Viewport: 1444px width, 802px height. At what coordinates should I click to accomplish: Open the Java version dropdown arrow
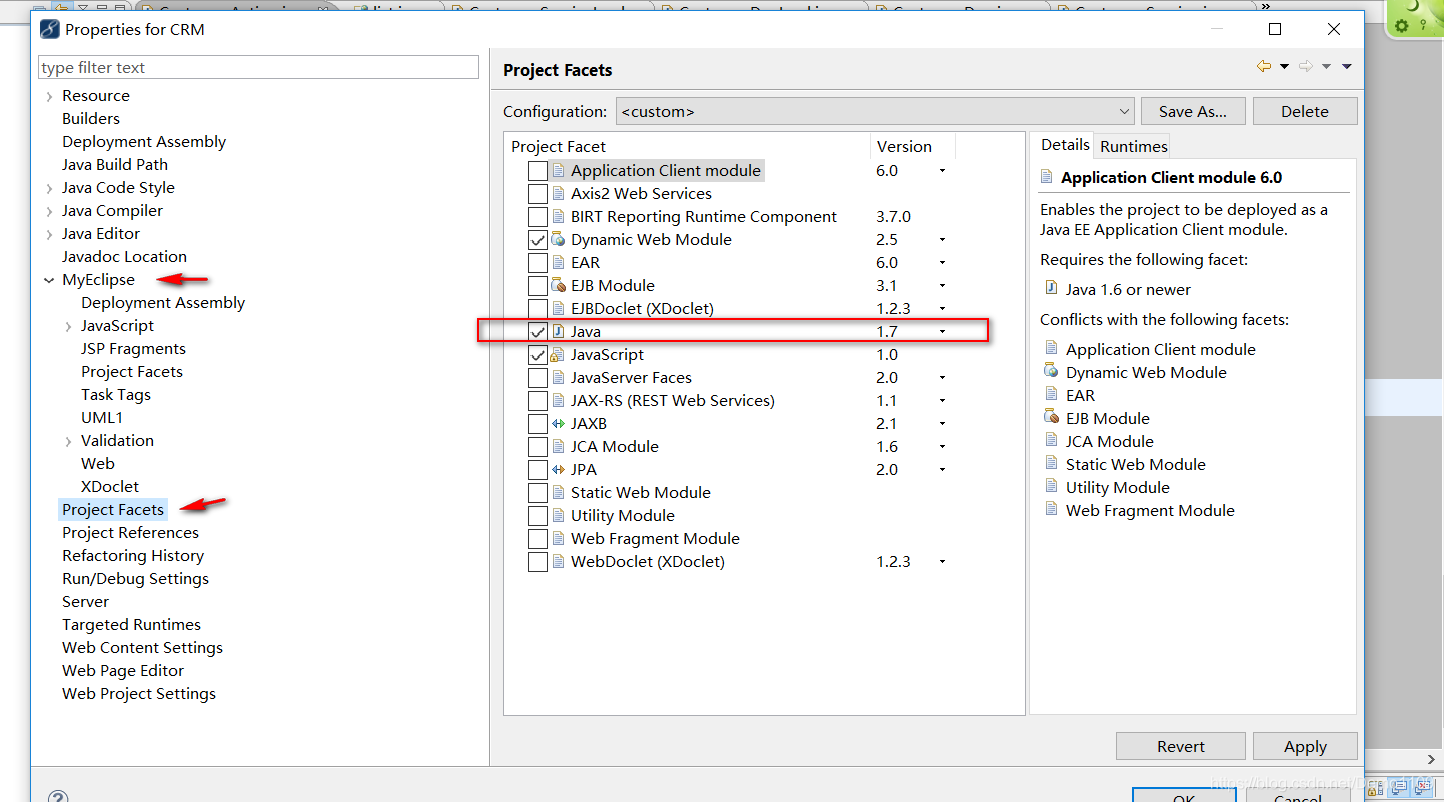tap(942, 332)
